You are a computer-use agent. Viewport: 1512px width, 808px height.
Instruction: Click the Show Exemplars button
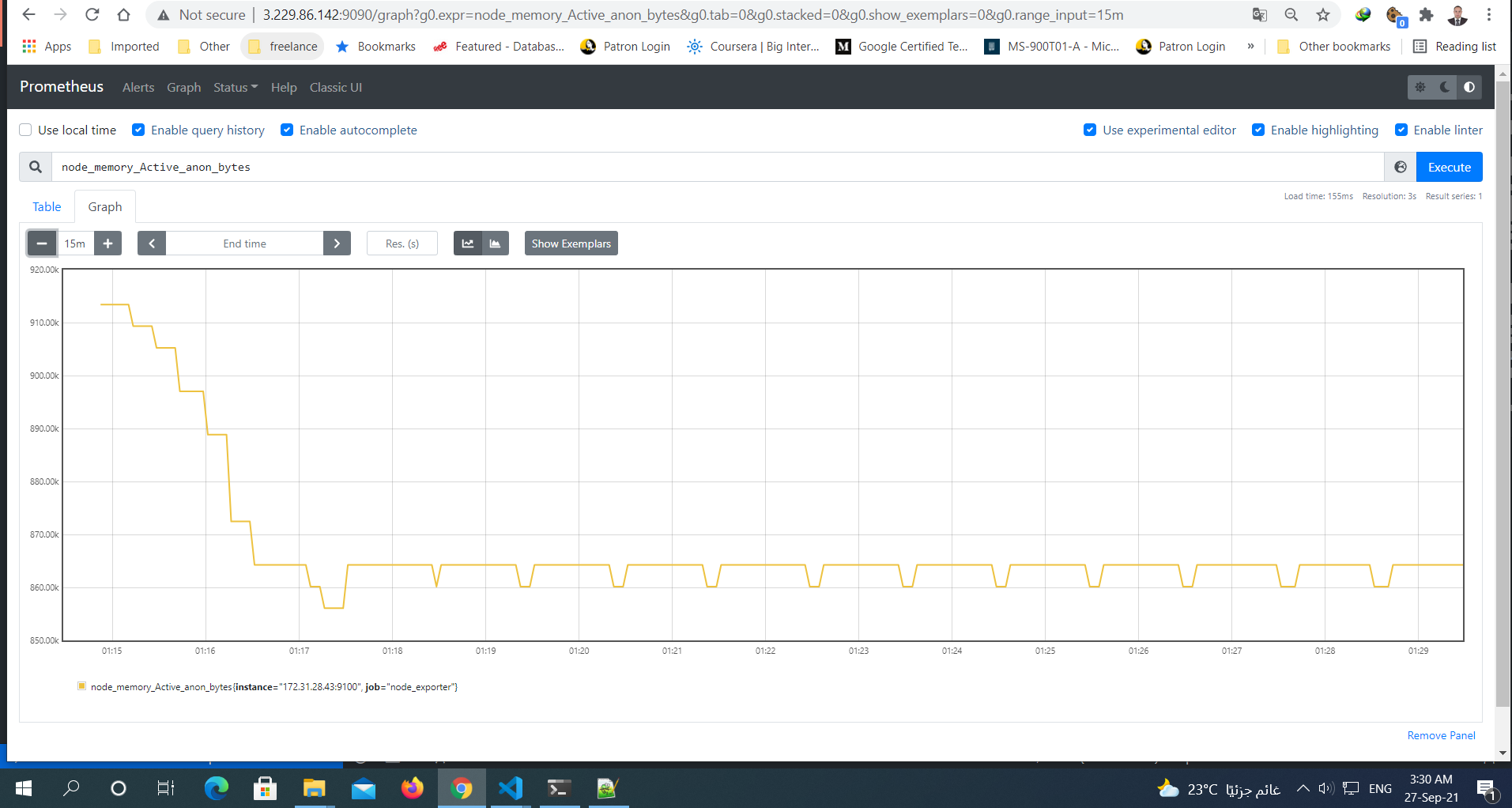[571, 243]
